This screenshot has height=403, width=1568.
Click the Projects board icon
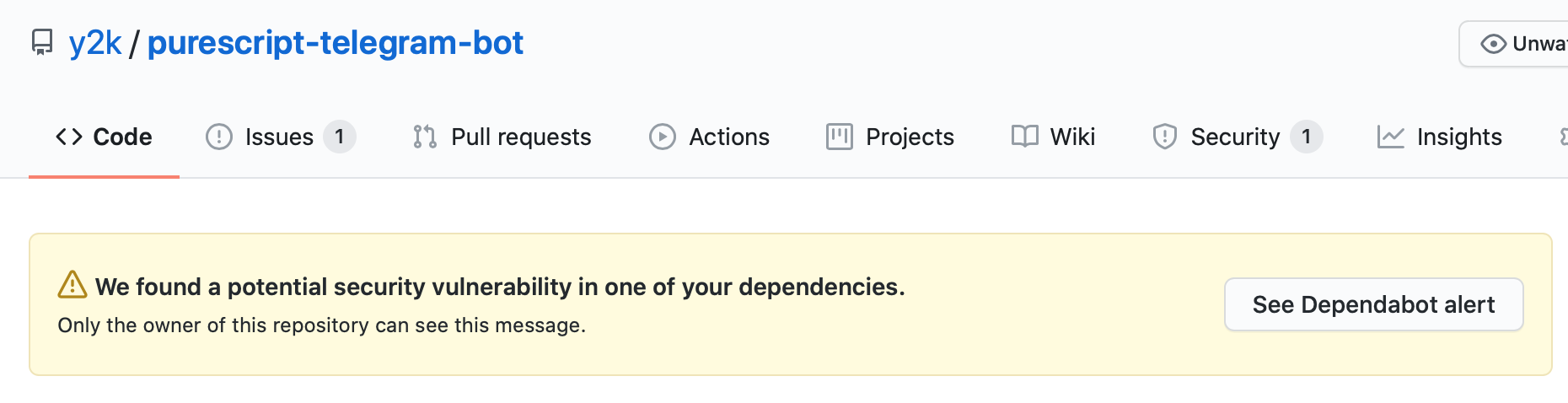[840, 137]
